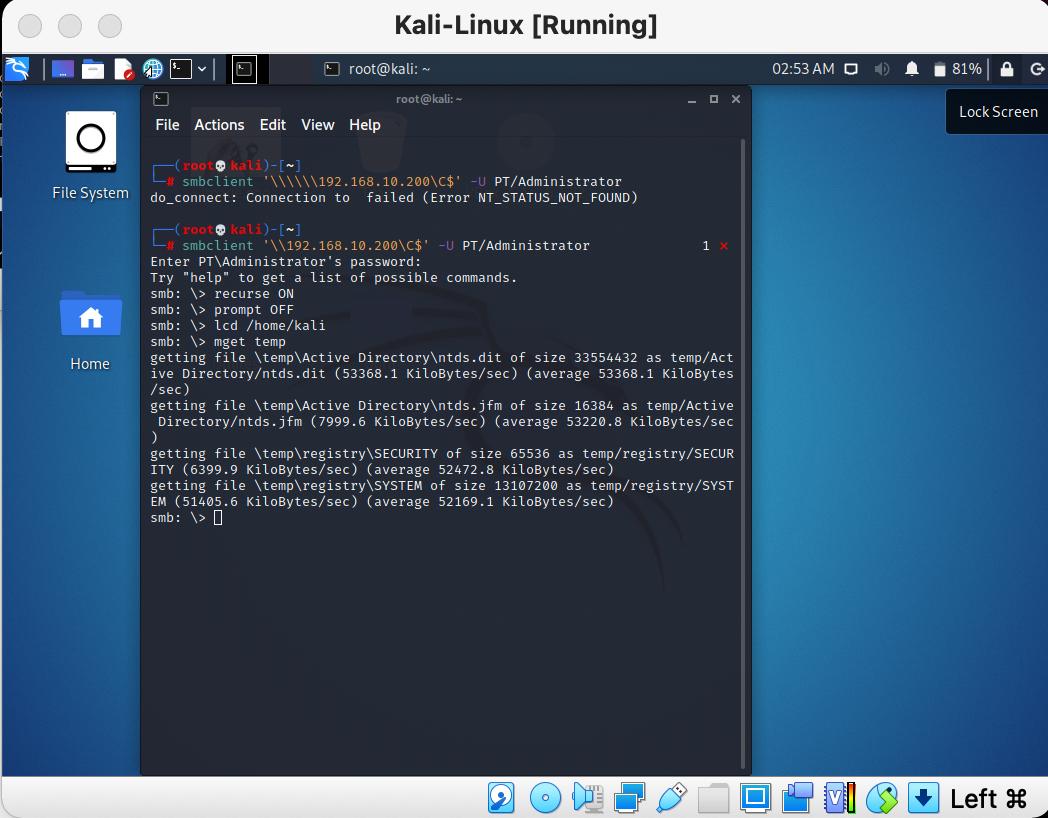Click macOS yellow minimize button

pos(70,26)
